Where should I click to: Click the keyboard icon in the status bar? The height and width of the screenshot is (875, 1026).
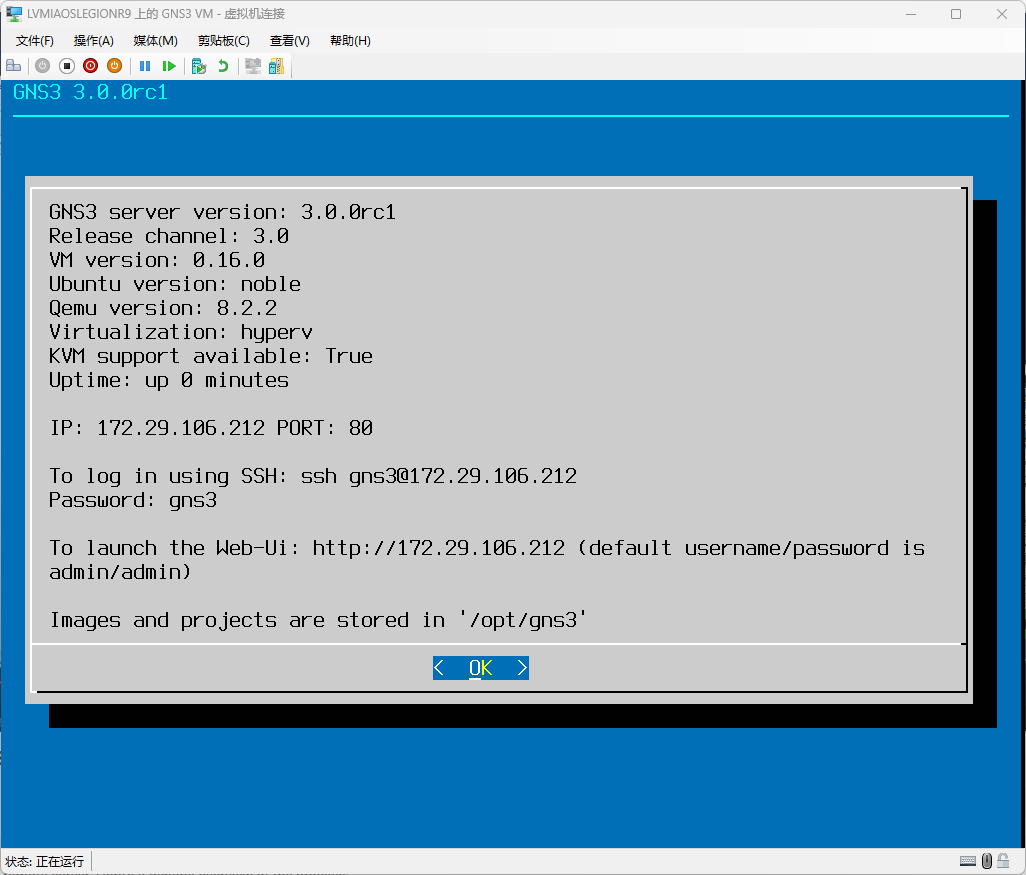pyautogui.click(x=968, y=861)
